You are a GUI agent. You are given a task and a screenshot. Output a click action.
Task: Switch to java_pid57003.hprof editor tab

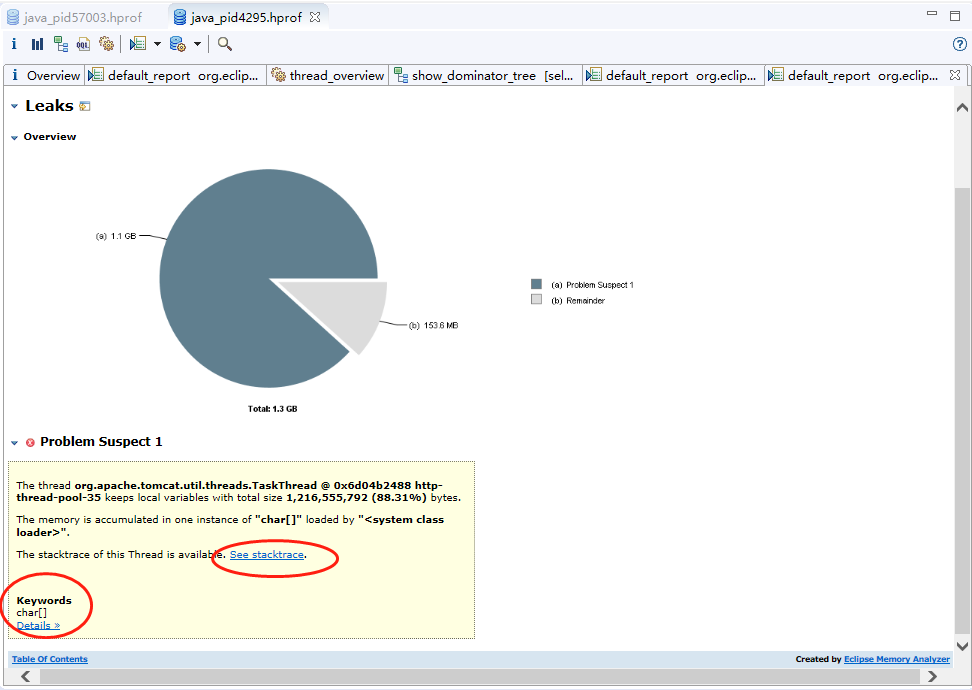click(x=74, y=17)
